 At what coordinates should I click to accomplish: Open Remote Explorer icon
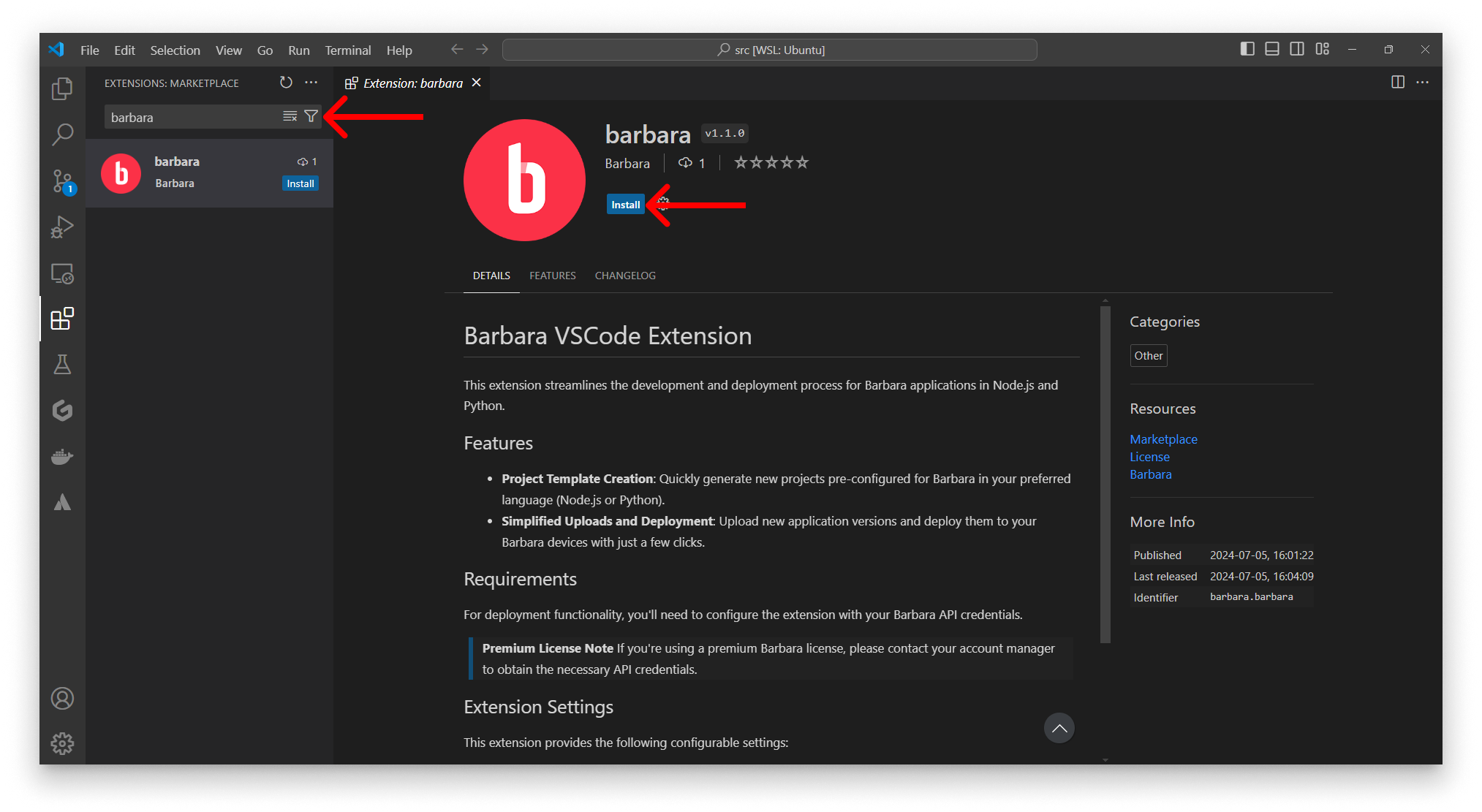click(x=62, y=273)
